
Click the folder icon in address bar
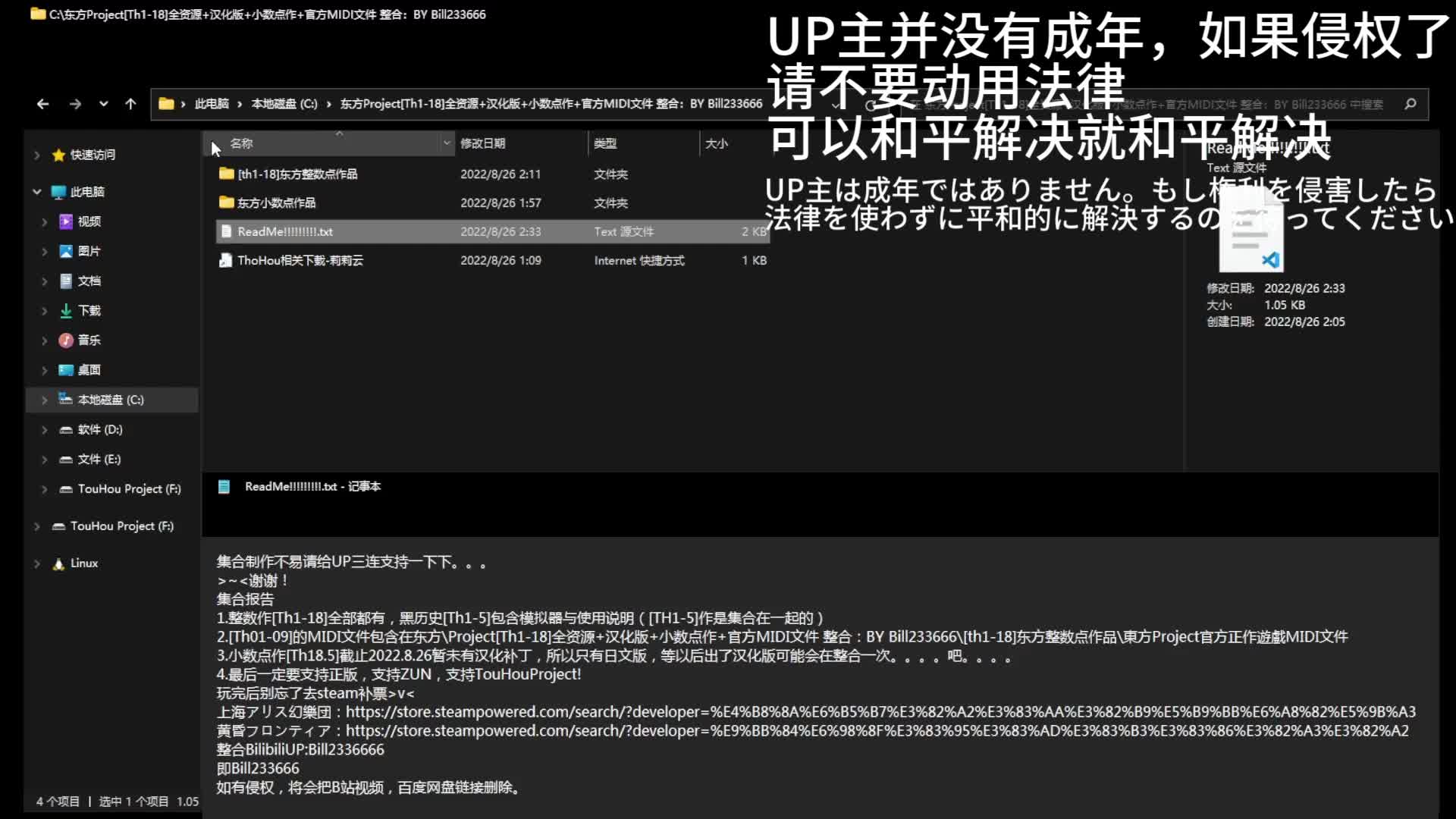pos(166,104)
